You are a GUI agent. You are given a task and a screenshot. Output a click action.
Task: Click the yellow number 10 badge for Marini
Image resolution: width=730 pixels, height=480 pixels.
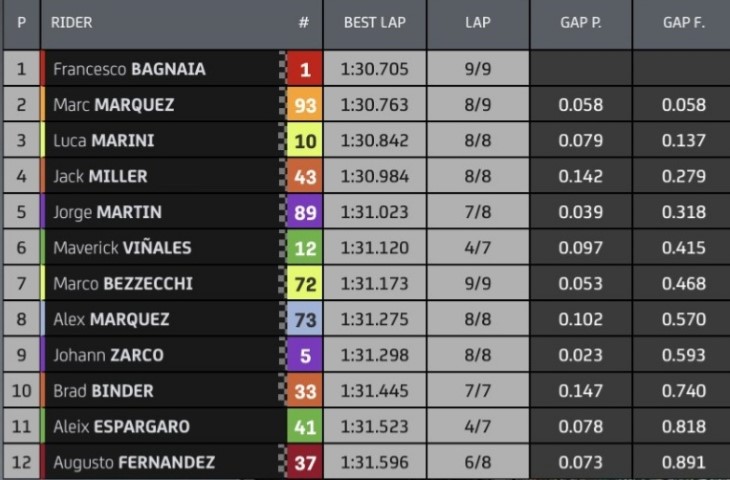click(304, 141)
